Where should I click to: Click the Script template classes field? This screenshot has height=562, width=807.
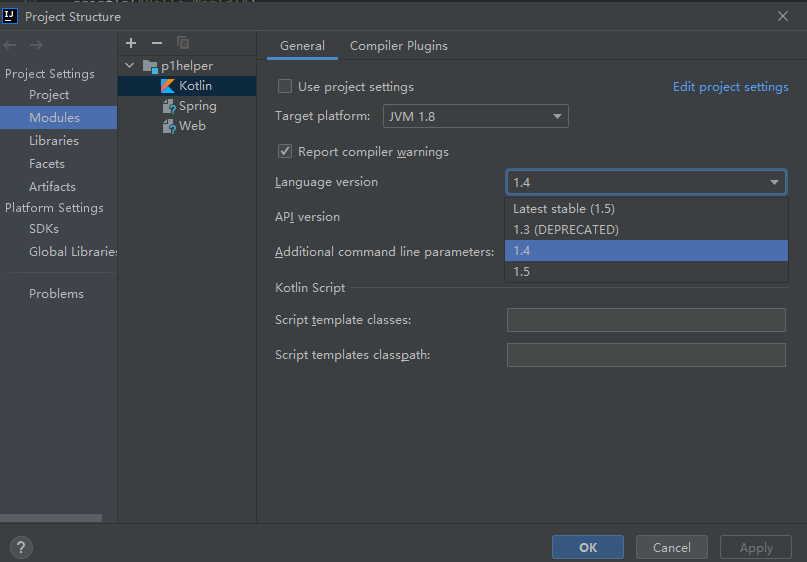tap(646, 320)
